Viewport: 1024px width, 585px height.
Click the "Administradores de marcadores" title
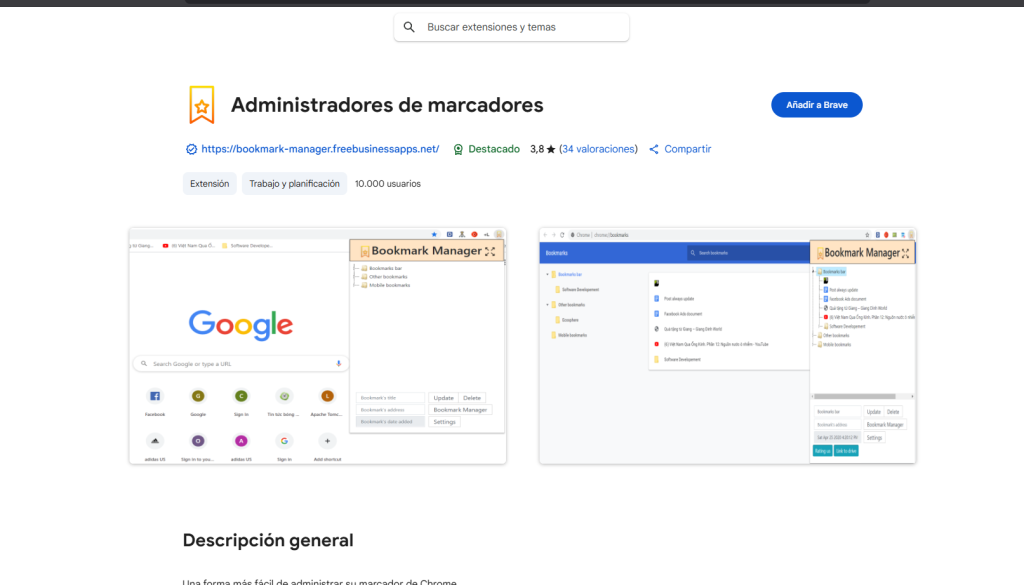(387, 105)
